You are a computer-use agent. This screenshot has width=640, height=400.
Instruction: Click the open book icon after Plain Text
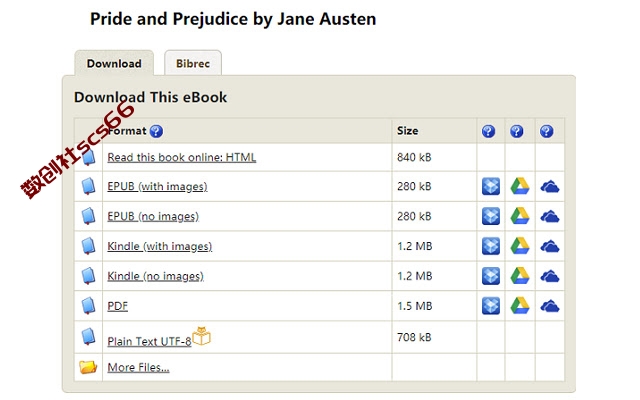point(201,336)
